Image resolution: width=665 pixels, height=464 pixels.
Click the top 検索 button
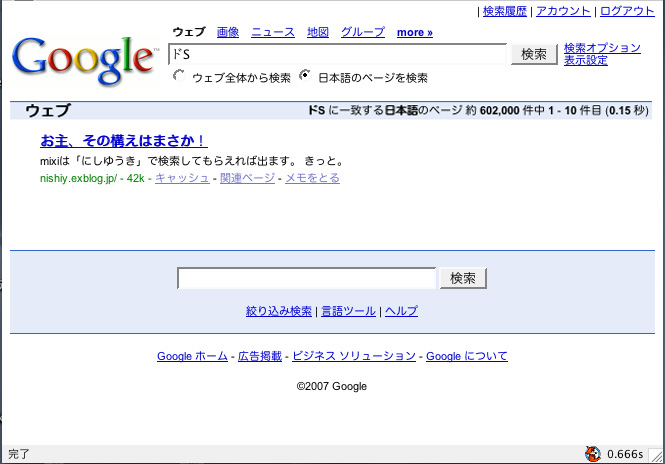(x=534, y=54)
